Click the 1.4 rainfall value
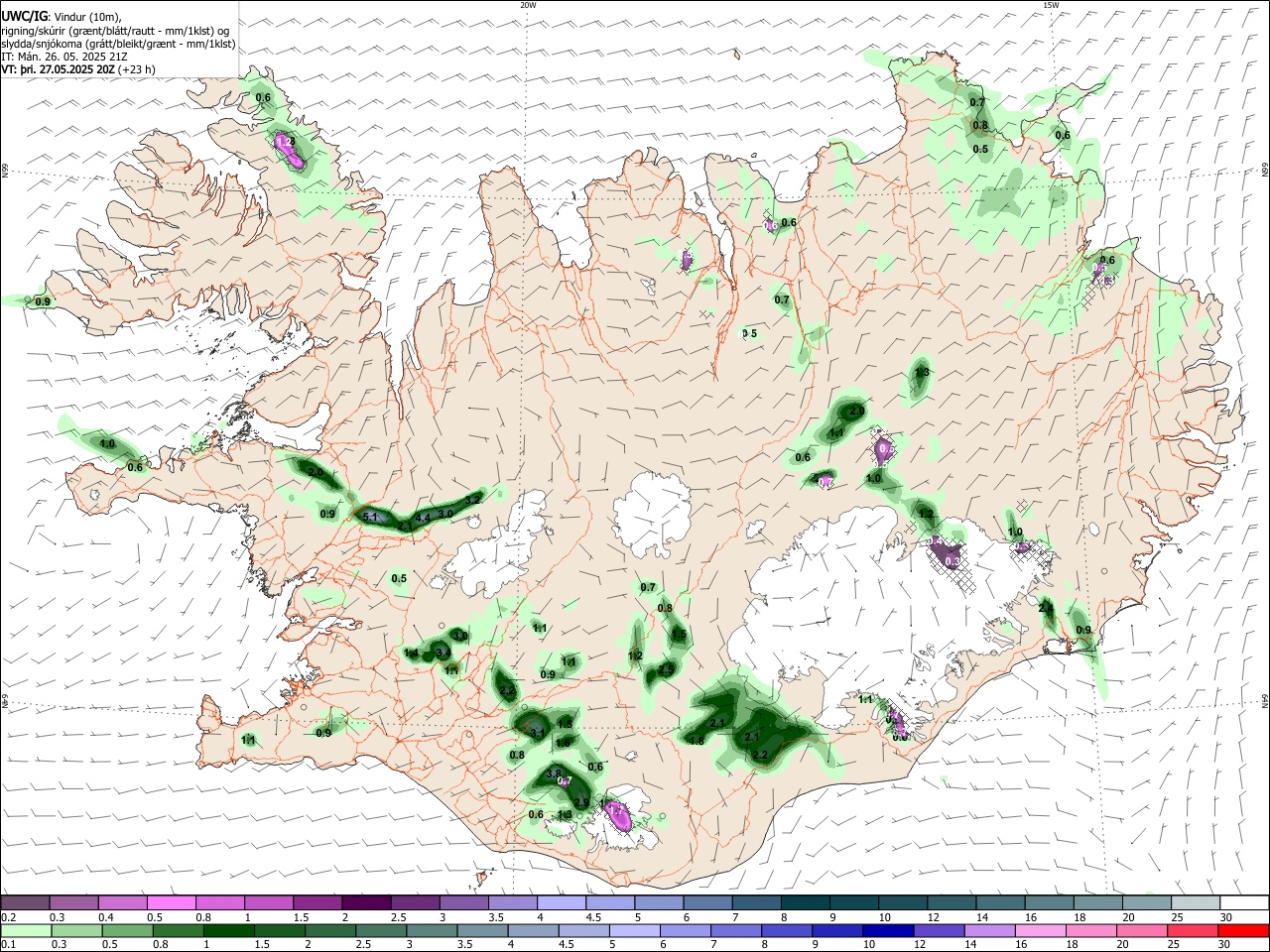Viewport: 1270px width, 952px height. (412, 653)
